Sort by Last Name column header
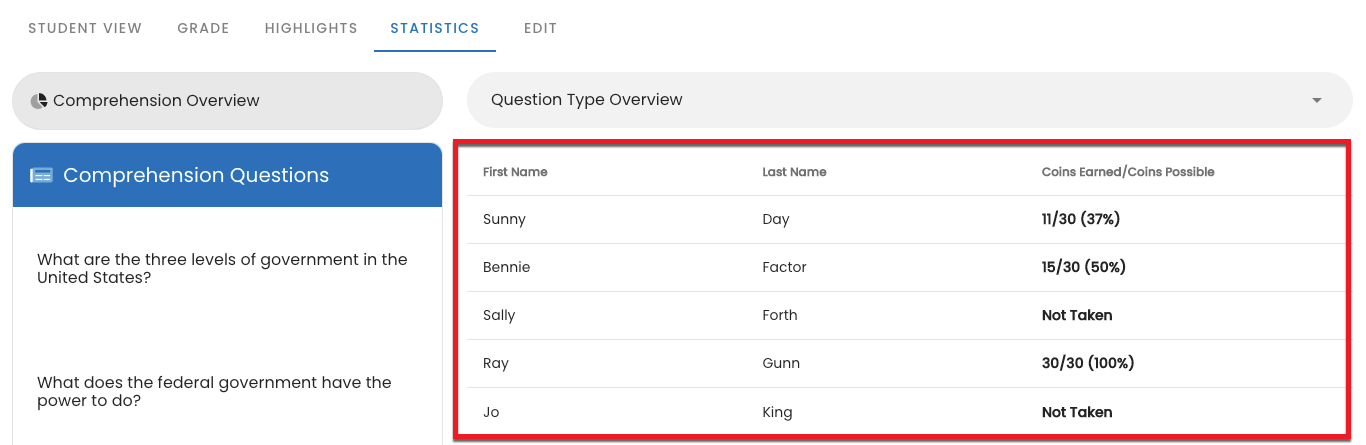The width and height of the screenshot is (1366, 445). pos(794,172)
